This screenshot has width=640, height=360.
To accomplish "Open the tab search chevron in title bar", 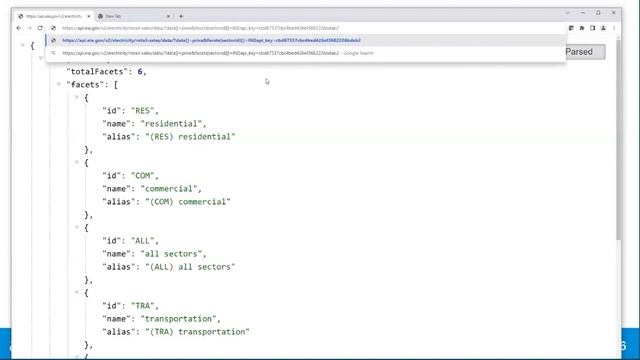I will (x=567, y=13).
